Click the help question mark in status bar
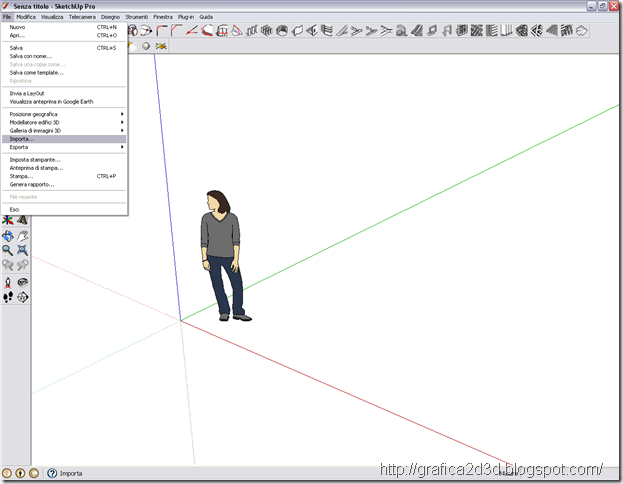Image resolution: width=623 pixels, height=484 pixels. pyautogui.click(x=52, y=473)
